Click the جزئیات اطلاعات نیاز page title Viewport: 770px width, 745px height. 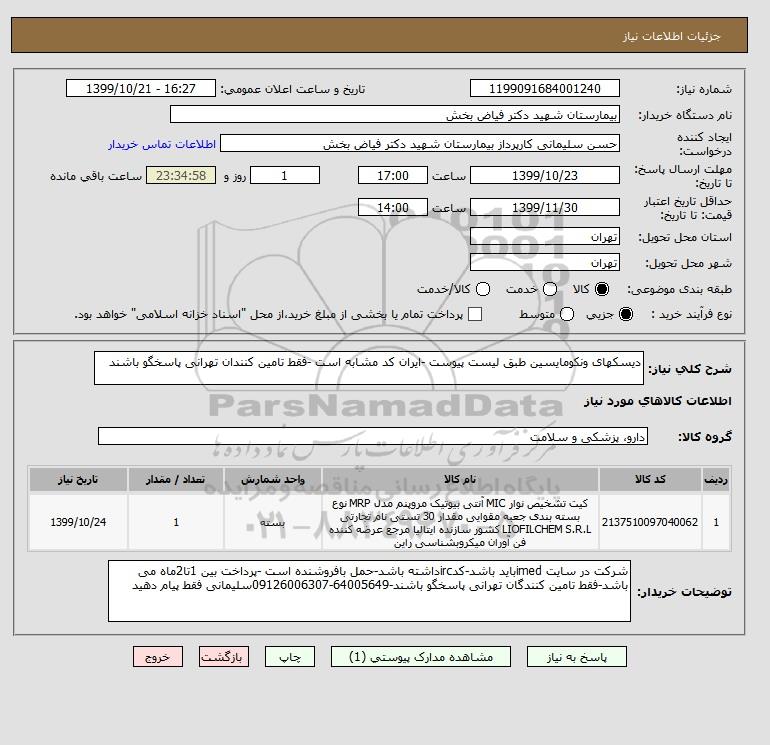pyautogui.click(x=671, y=36)
